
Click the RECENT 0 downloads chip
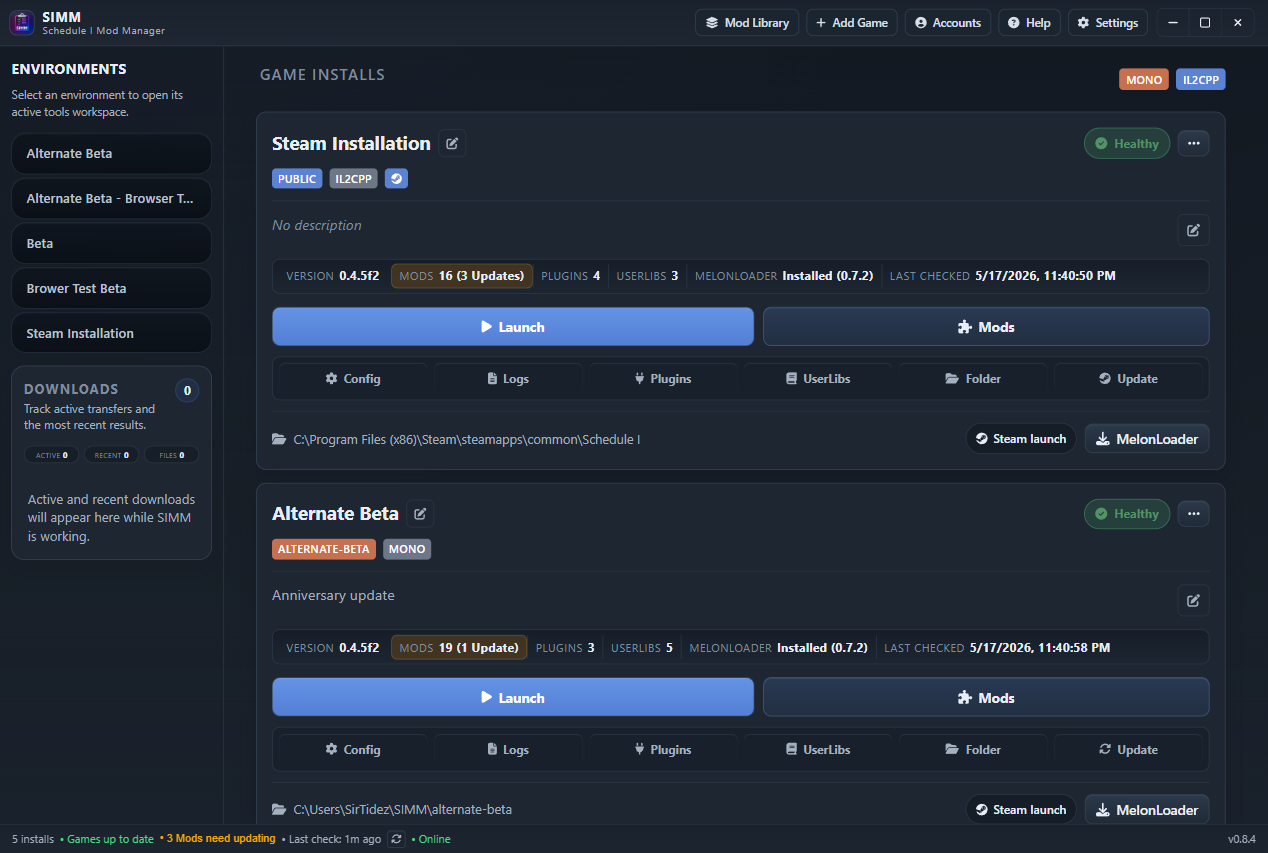[x=111, y=455]
